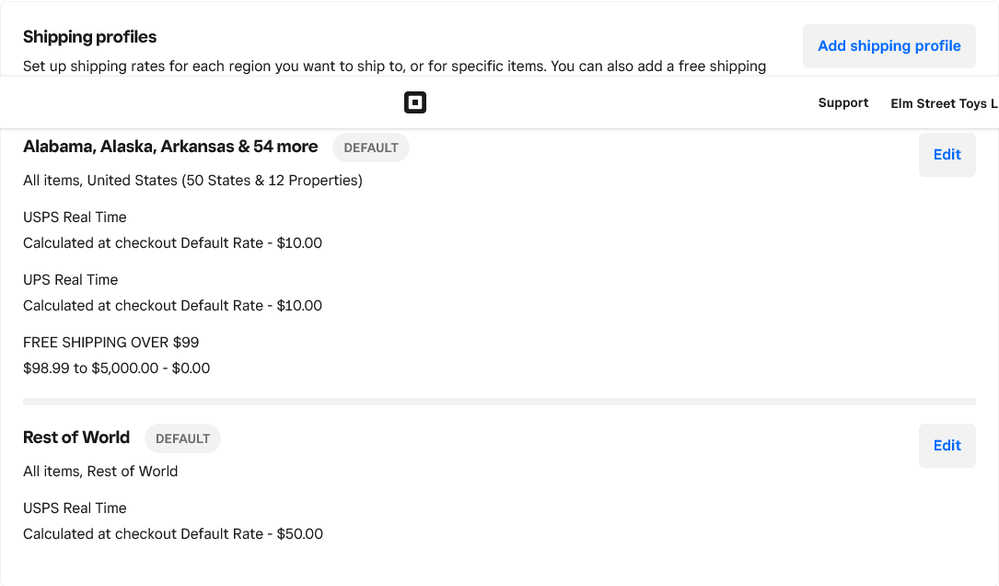
Task: Open the Add shipping profile button
Action: (x=888, y=46)
